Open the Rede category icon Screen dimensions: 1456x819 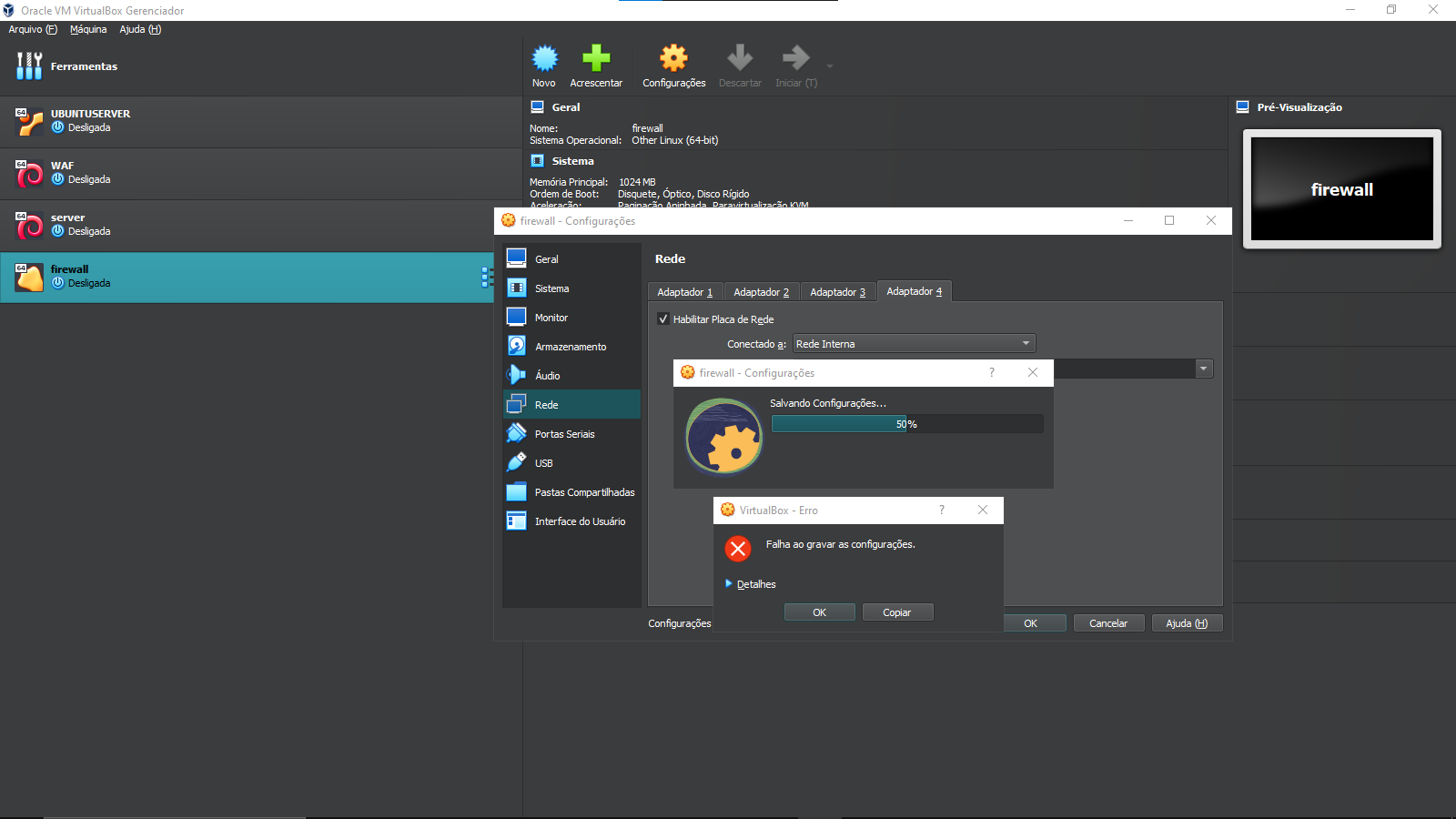516,404
